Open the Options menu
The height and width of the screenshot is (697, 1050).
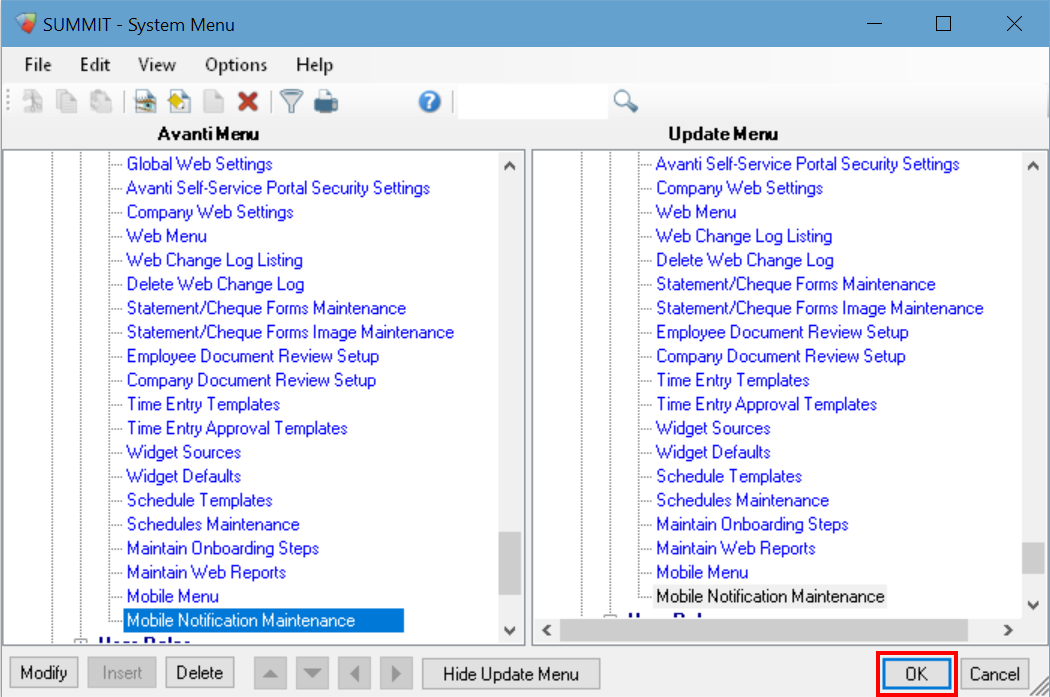tap(236, 65)
